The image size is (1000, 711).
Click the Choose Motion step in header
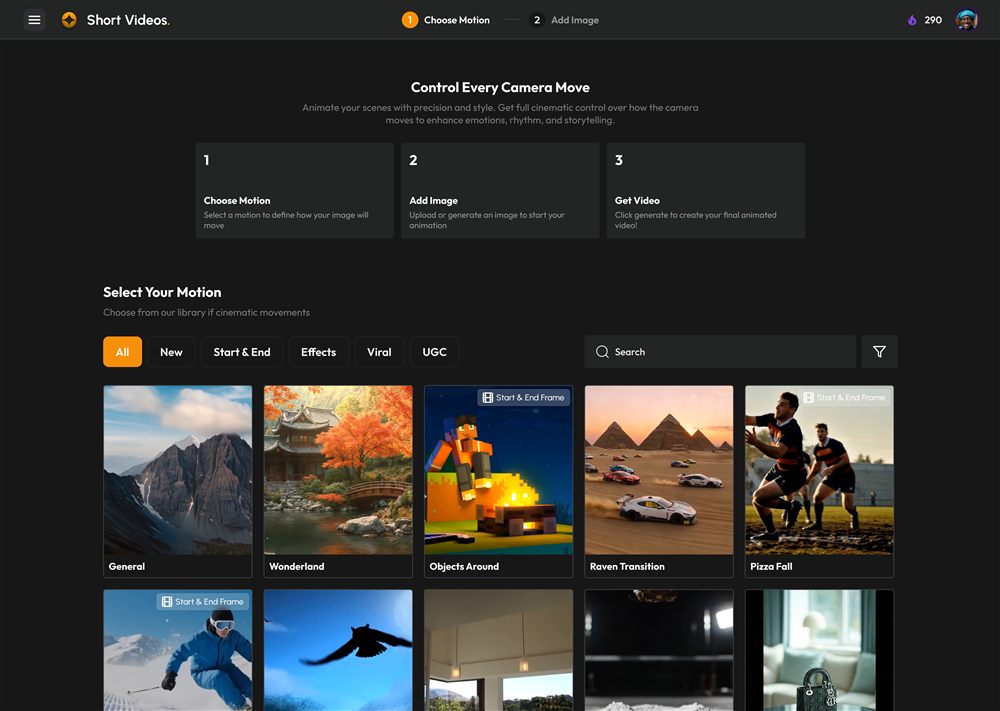point(446,20)
